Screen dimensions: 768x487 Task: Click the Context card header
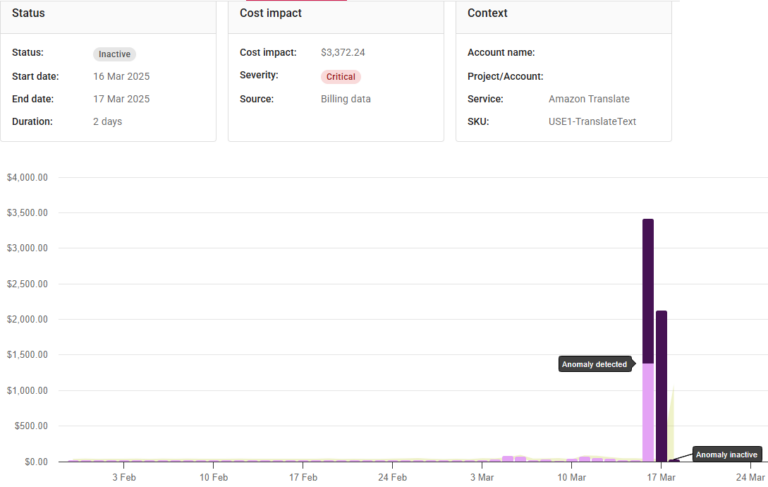[487, 13]
